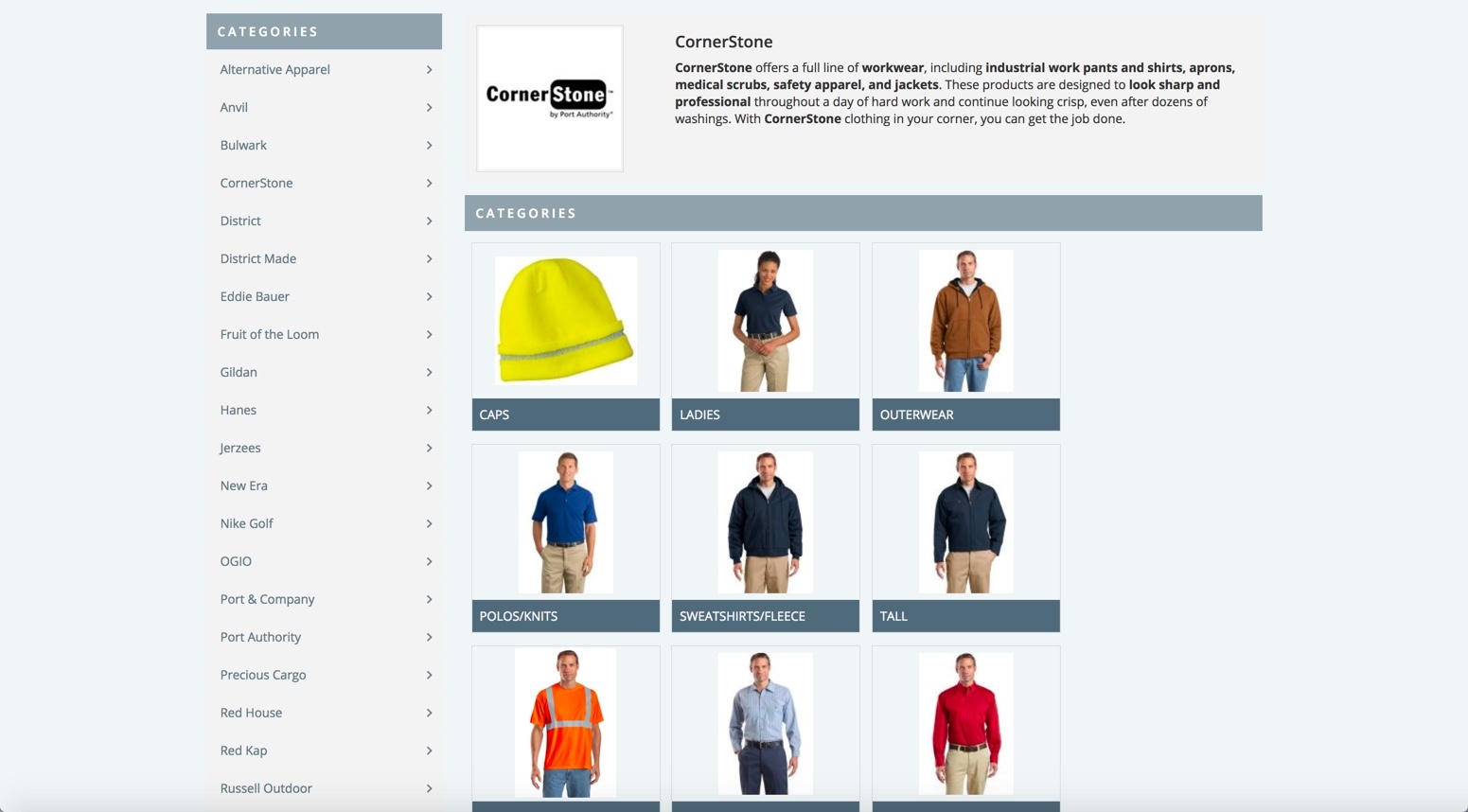The height and width of the screenshot is (812, 1468).
Task: Expand the Nike Golf category chevron
Action: click(x=429, y=523)
